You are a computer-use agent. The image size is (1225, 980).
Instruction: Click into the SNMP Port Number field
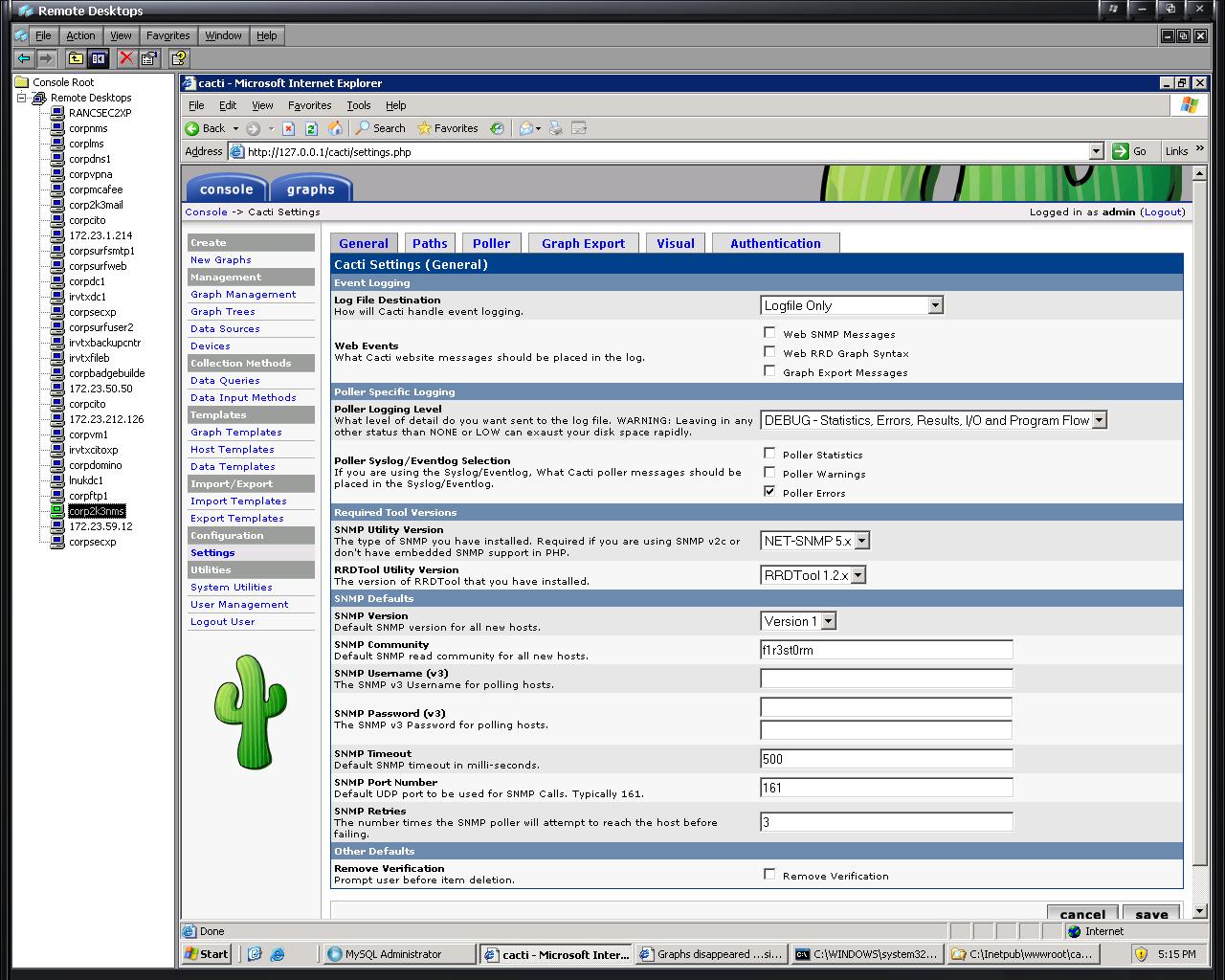pos(886,788)
